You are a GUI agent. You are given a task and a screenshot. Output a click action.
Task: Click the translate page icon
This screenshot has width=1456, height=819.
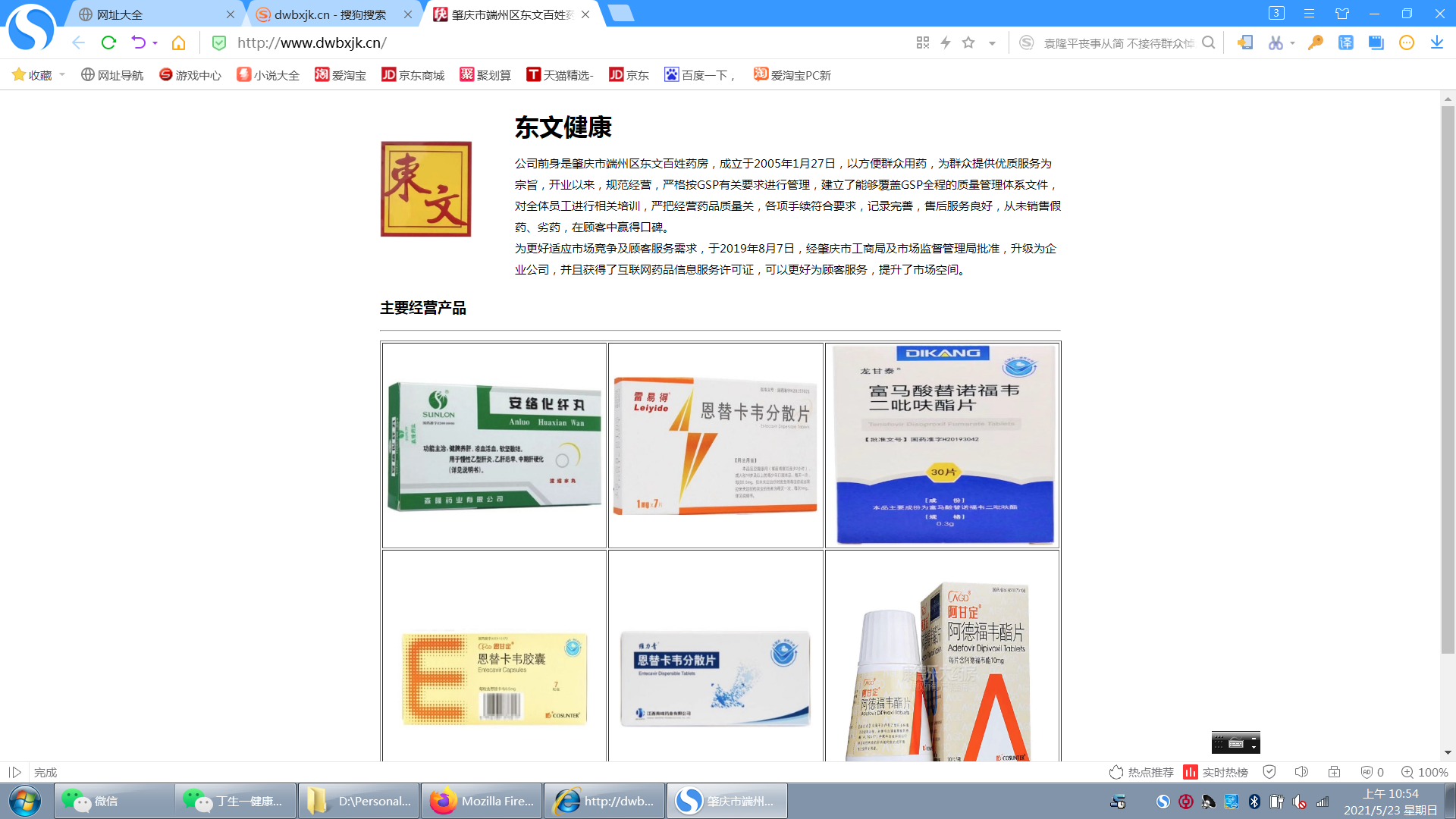point(1345,42)
